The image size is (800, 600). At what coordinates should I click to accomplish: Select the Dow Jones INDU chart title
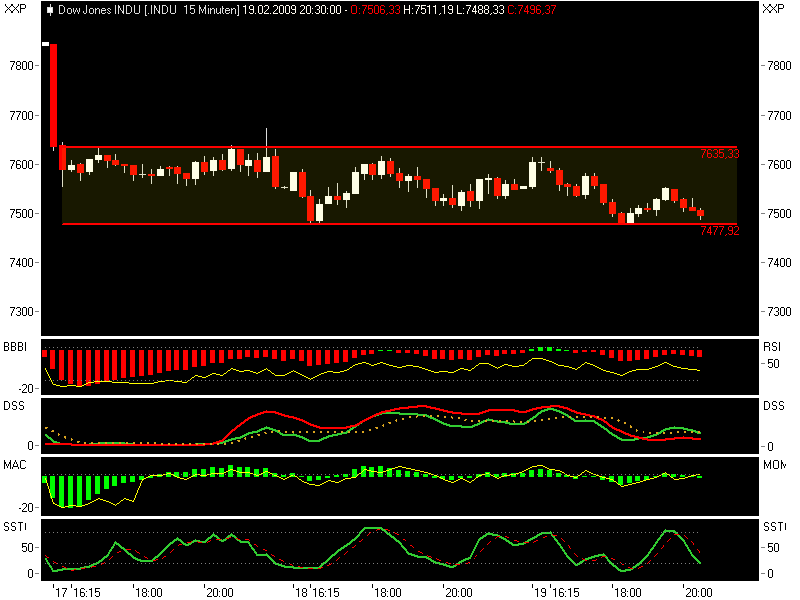[148, 10]
